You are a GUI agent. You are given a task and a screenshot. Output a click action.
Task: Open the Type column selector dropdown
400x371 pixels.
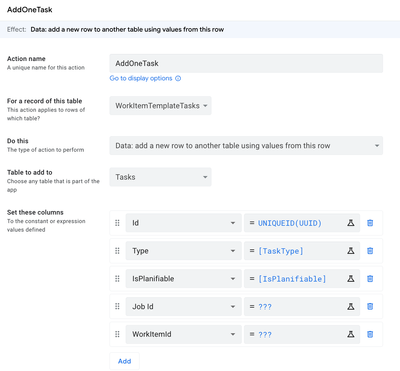183,251
